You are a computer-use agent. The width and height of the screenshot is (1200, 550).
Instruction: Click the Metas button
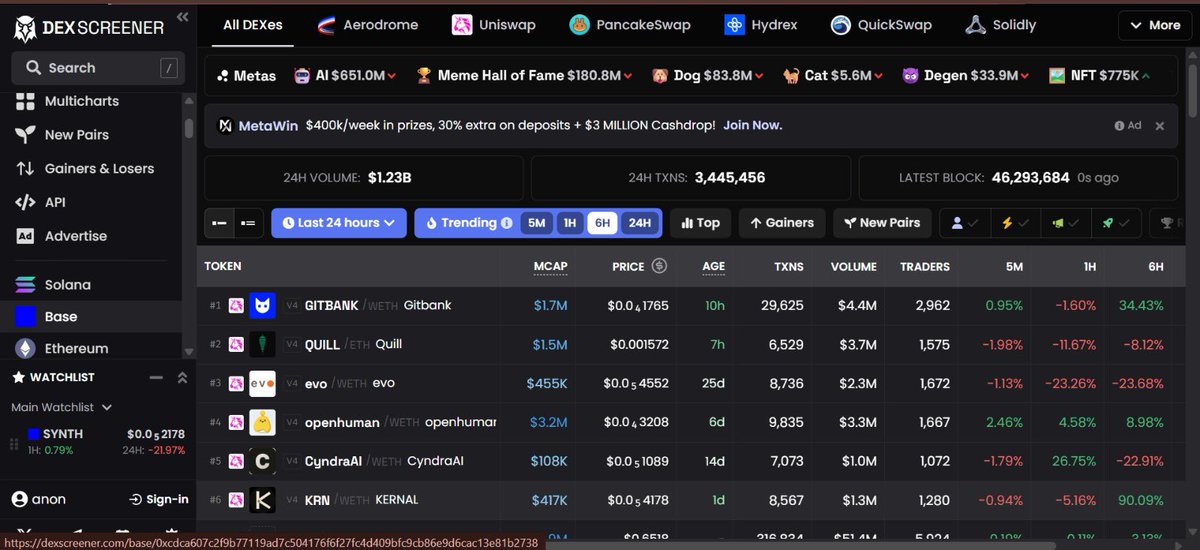pyautogui.click(x=247, y=75)
